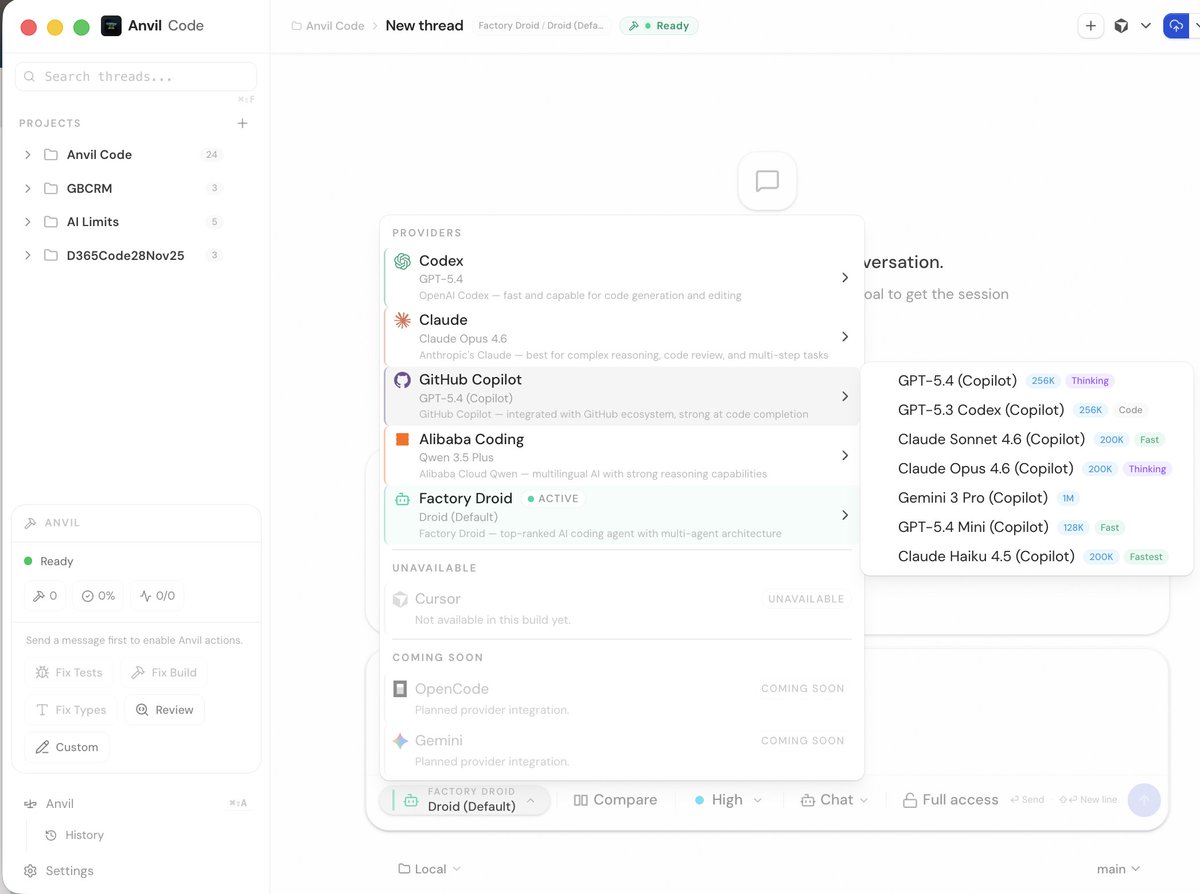The image size is (1200, 894).
Task: Click the new project plus icon
Action: coord(242,123)
